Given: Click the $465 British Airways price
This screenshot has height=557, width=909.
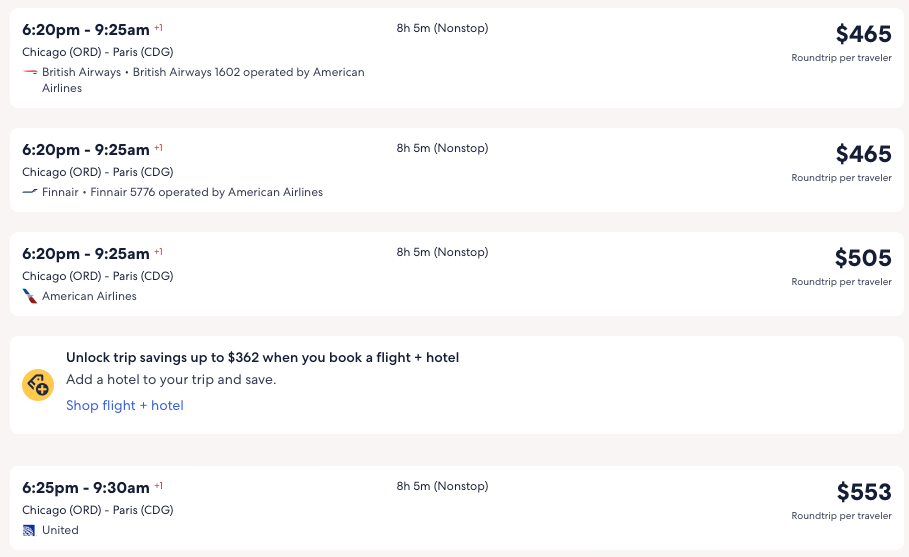Looking at the screenshot, I should tap(863, 35).
